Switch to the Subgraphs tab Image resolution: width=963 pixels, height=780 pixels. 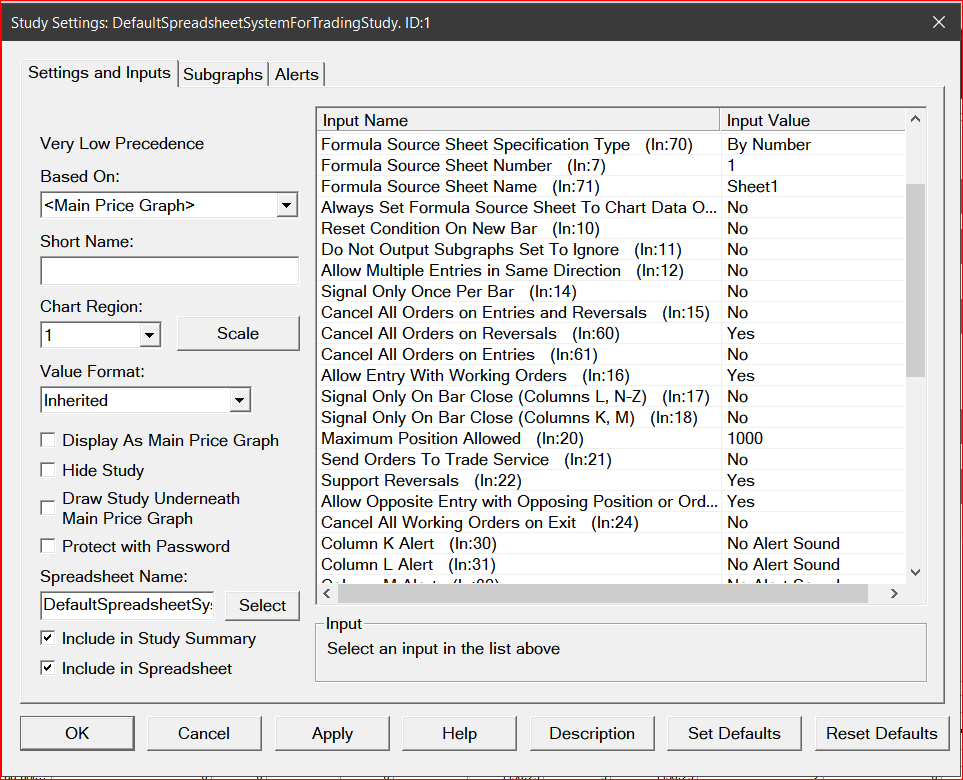point(222,74)
